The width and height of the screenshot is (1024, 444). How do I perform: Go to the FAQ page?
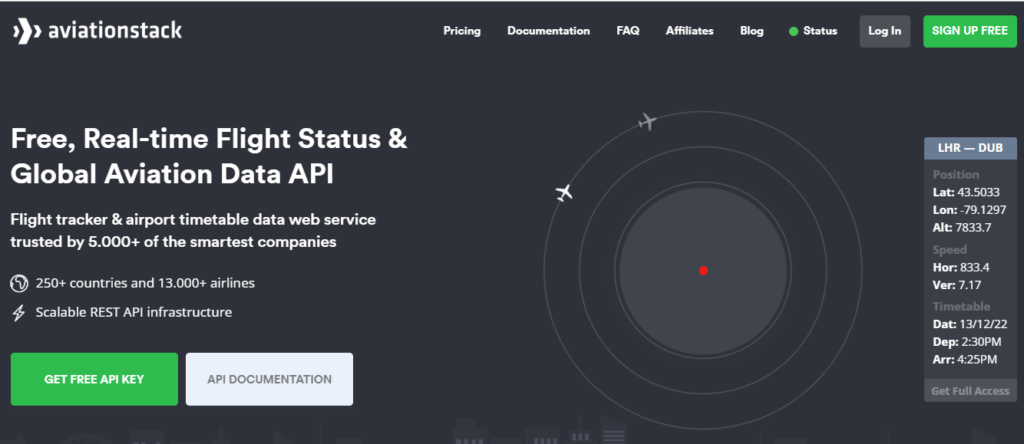(628, 31)
